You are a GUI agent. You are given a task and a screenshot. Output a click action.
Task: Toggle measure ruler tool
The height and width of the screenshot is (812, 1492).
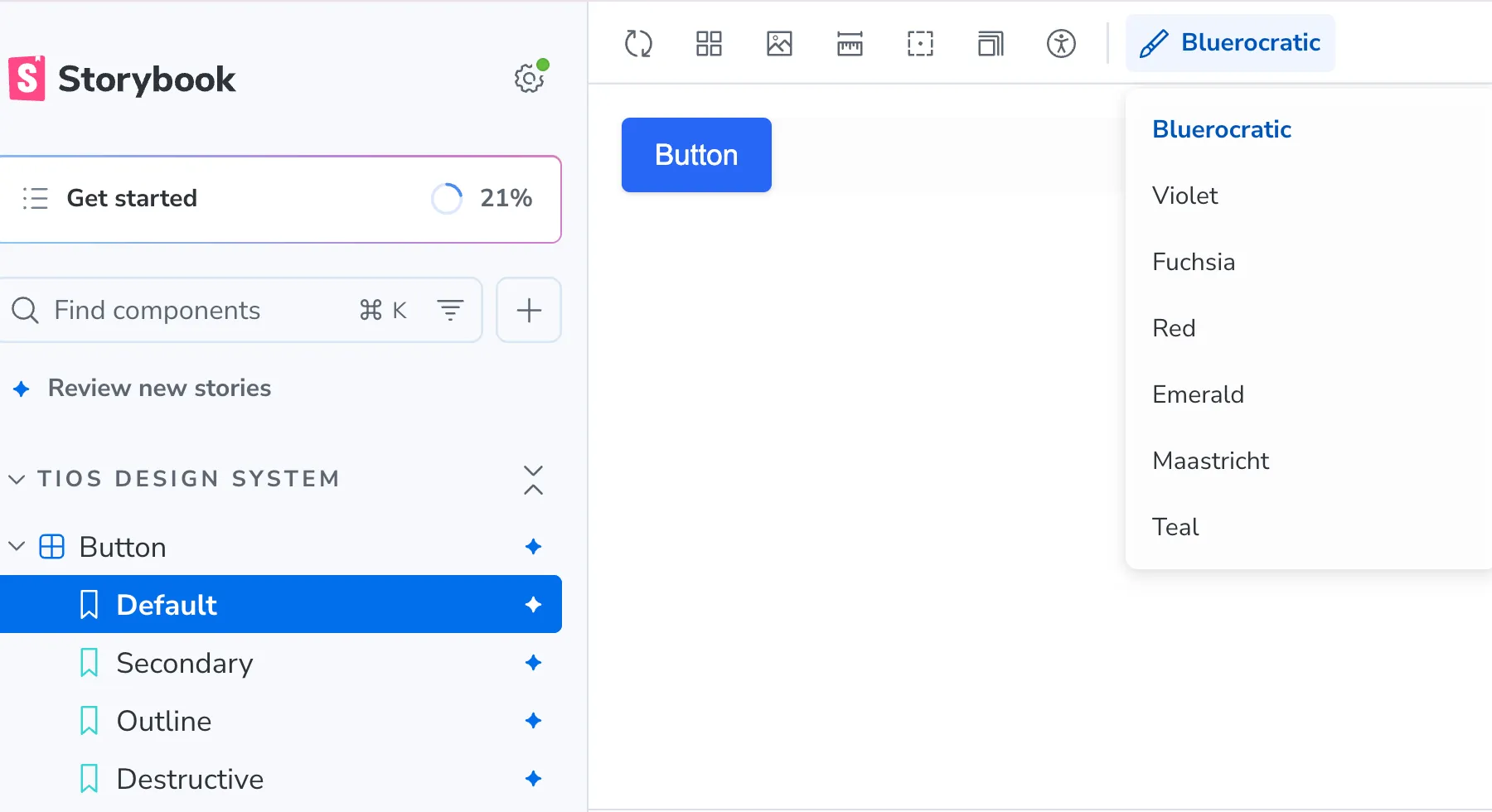(x=850, y=43)
